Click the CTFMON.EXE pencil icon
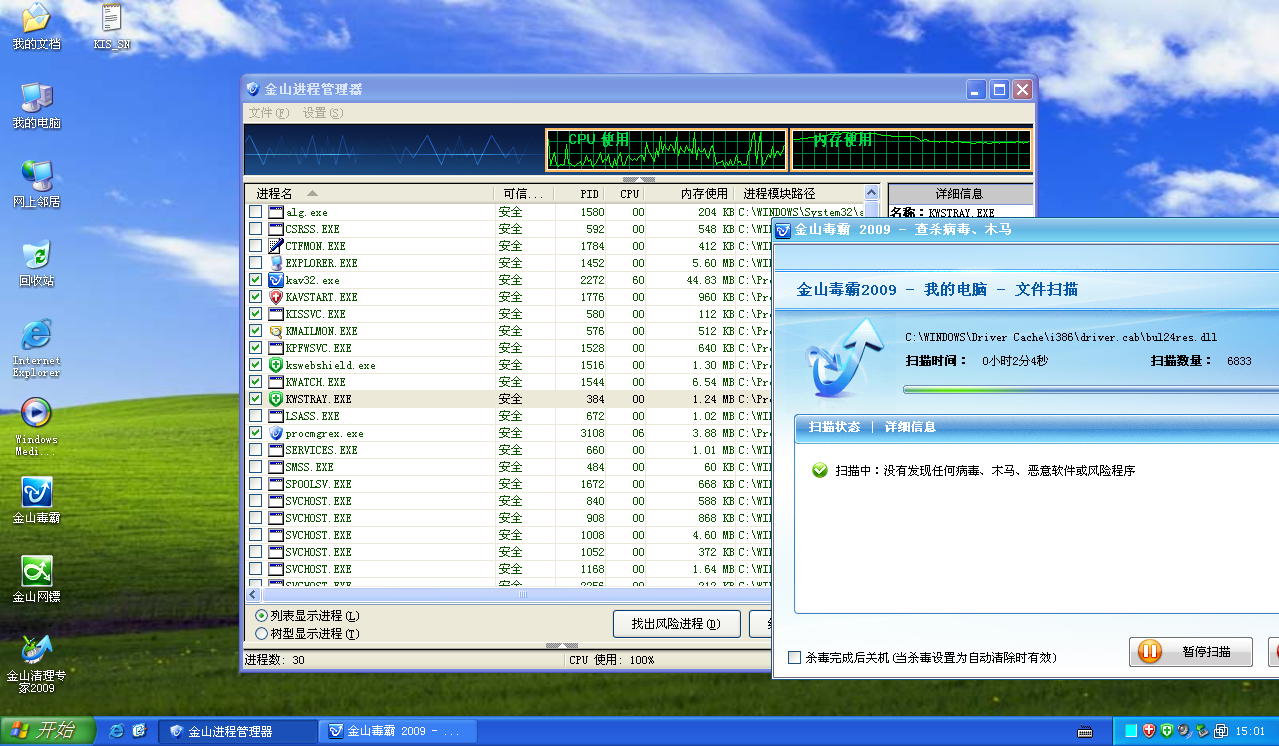 tap(276, 246)
